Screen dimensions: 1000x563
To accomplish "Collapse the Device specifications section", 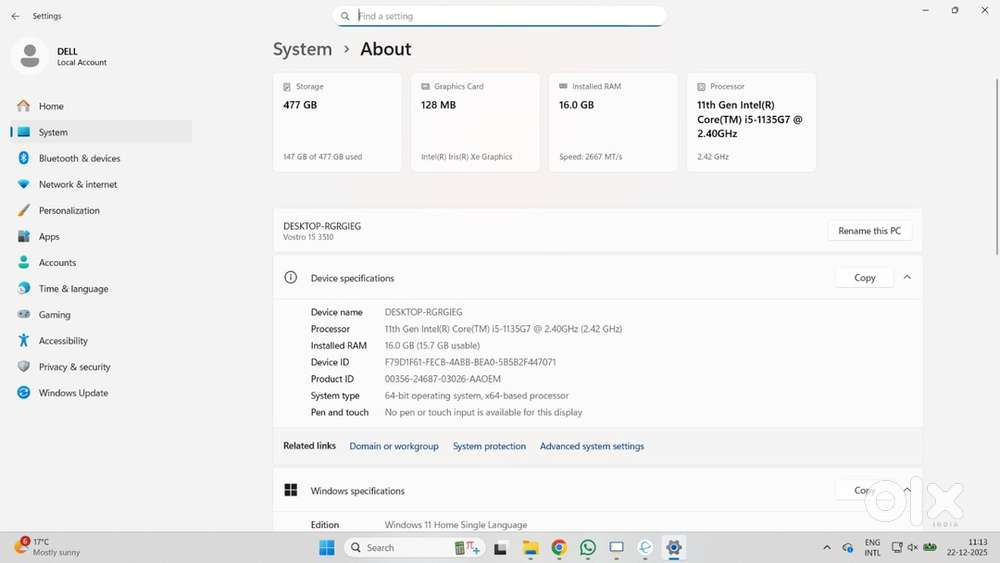I will click(907, 278).
